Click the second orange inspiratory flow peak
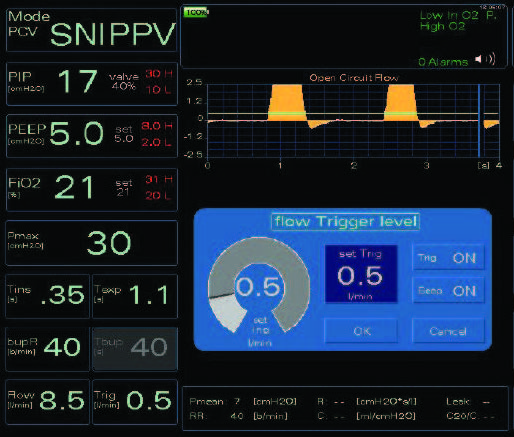The height and width of the screenshot is (437, 514). (401, 102)
